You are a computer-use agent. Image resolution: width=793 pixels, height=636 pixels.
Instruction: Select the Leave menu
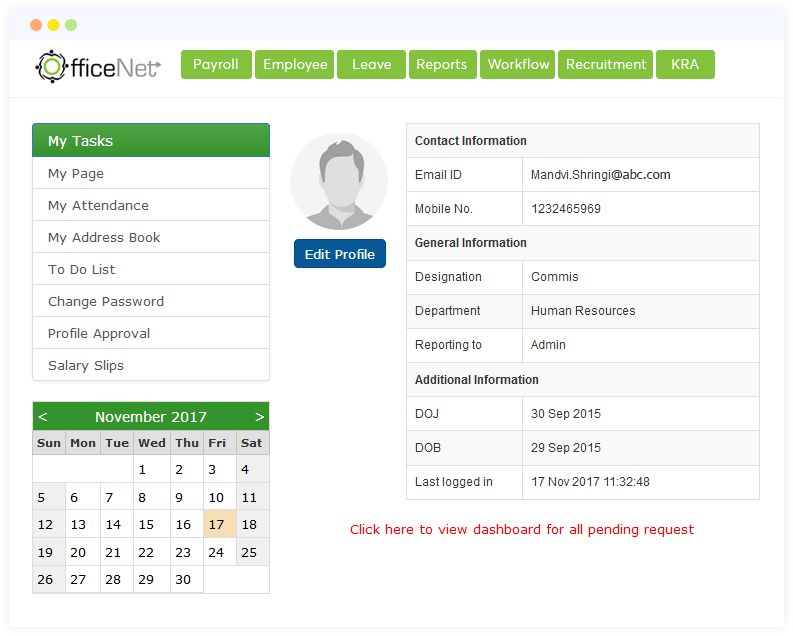[371, 64]
